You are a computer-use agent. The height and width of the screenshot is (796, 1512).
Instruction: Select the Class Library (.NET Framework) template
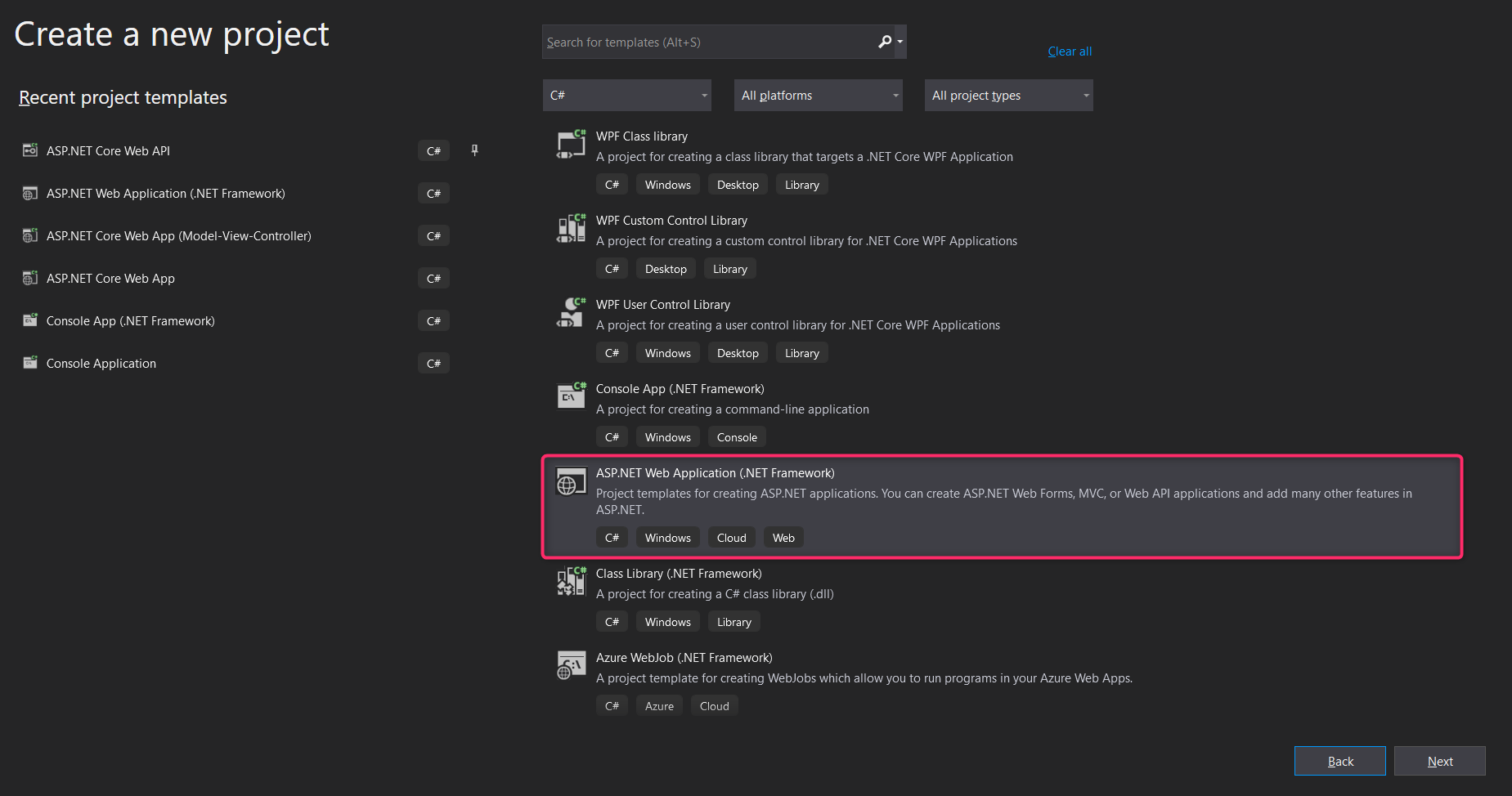[x=679, y=574]
